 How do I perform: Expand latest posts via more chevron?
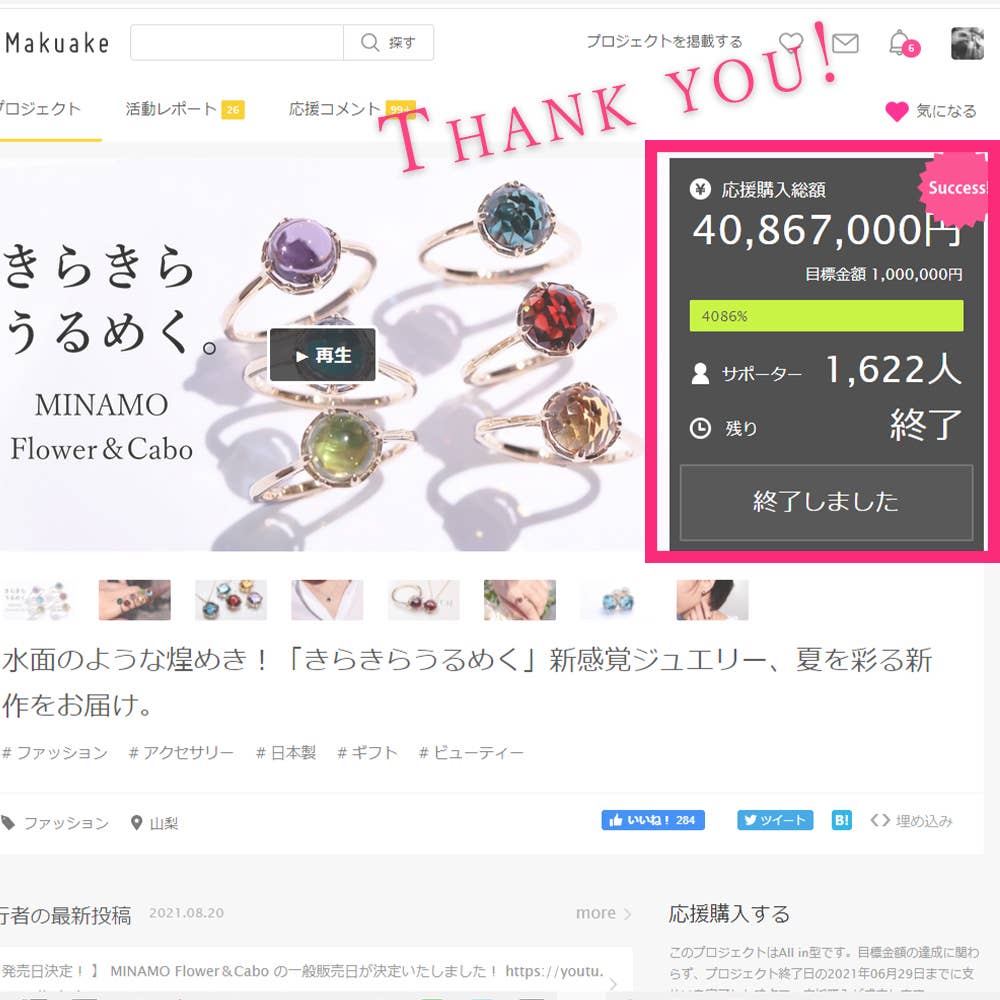(603, 913)
